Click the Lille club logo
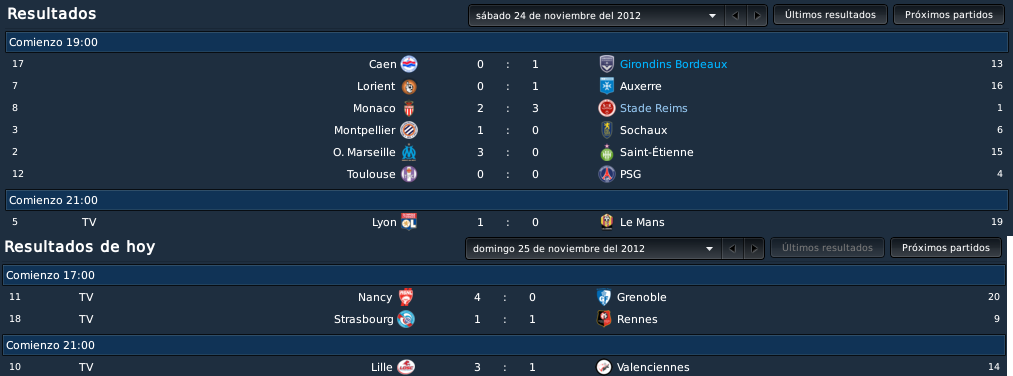Screen dimensions: 1013x376 pos(406,367)
